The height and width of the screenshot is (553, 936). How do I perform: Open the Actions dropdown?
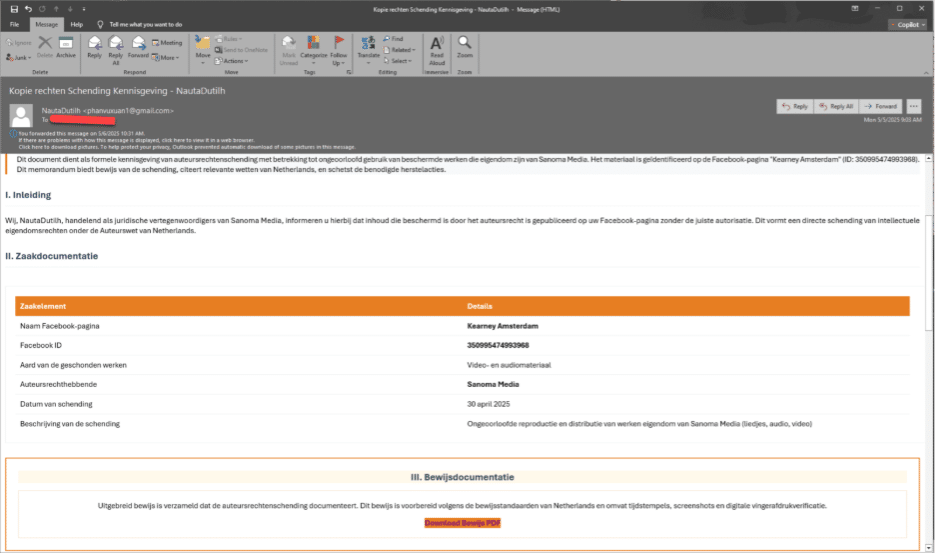(232, 61)
